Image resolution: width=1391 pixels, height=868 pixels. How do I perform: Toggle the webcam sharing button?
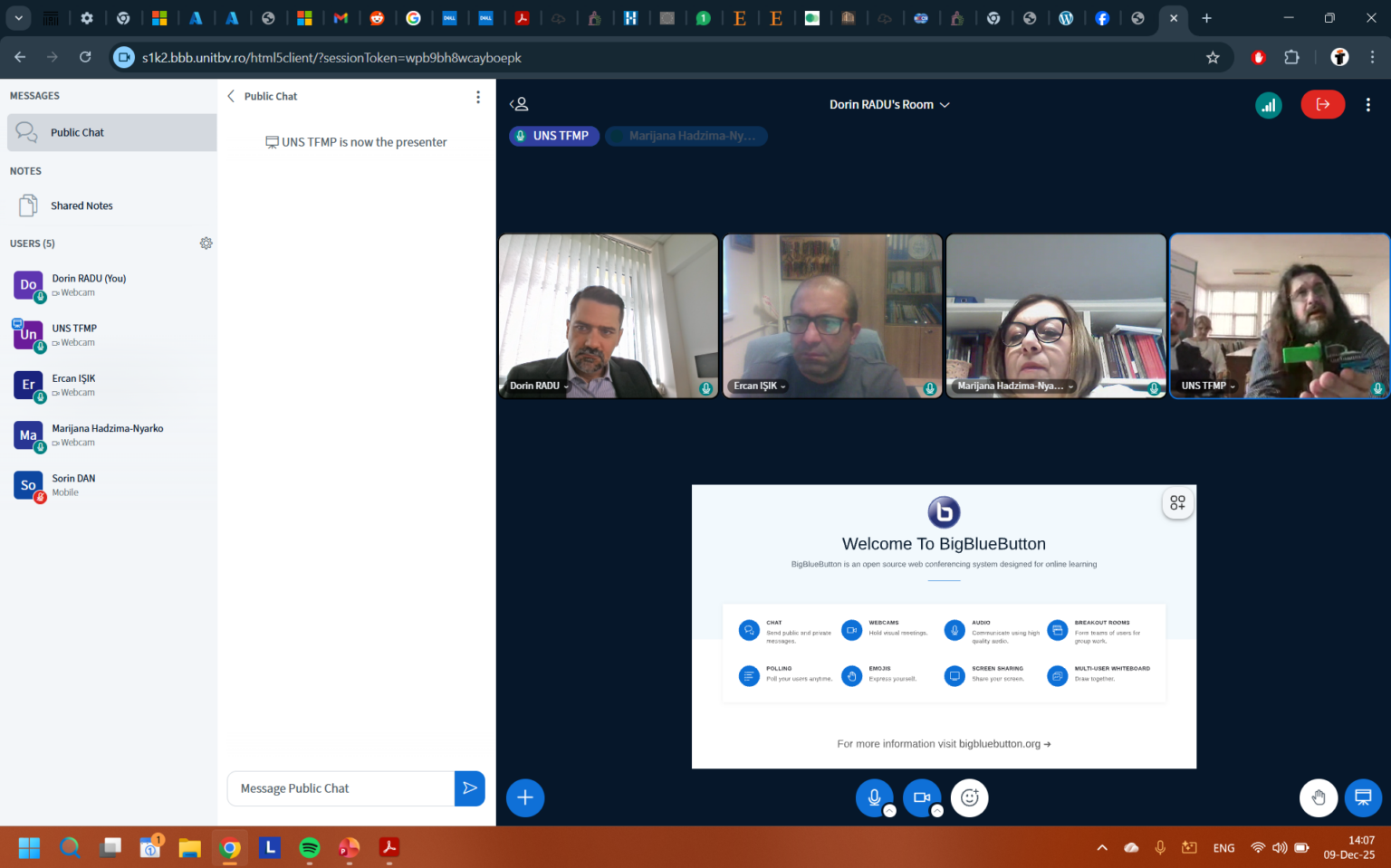point(922,797)
